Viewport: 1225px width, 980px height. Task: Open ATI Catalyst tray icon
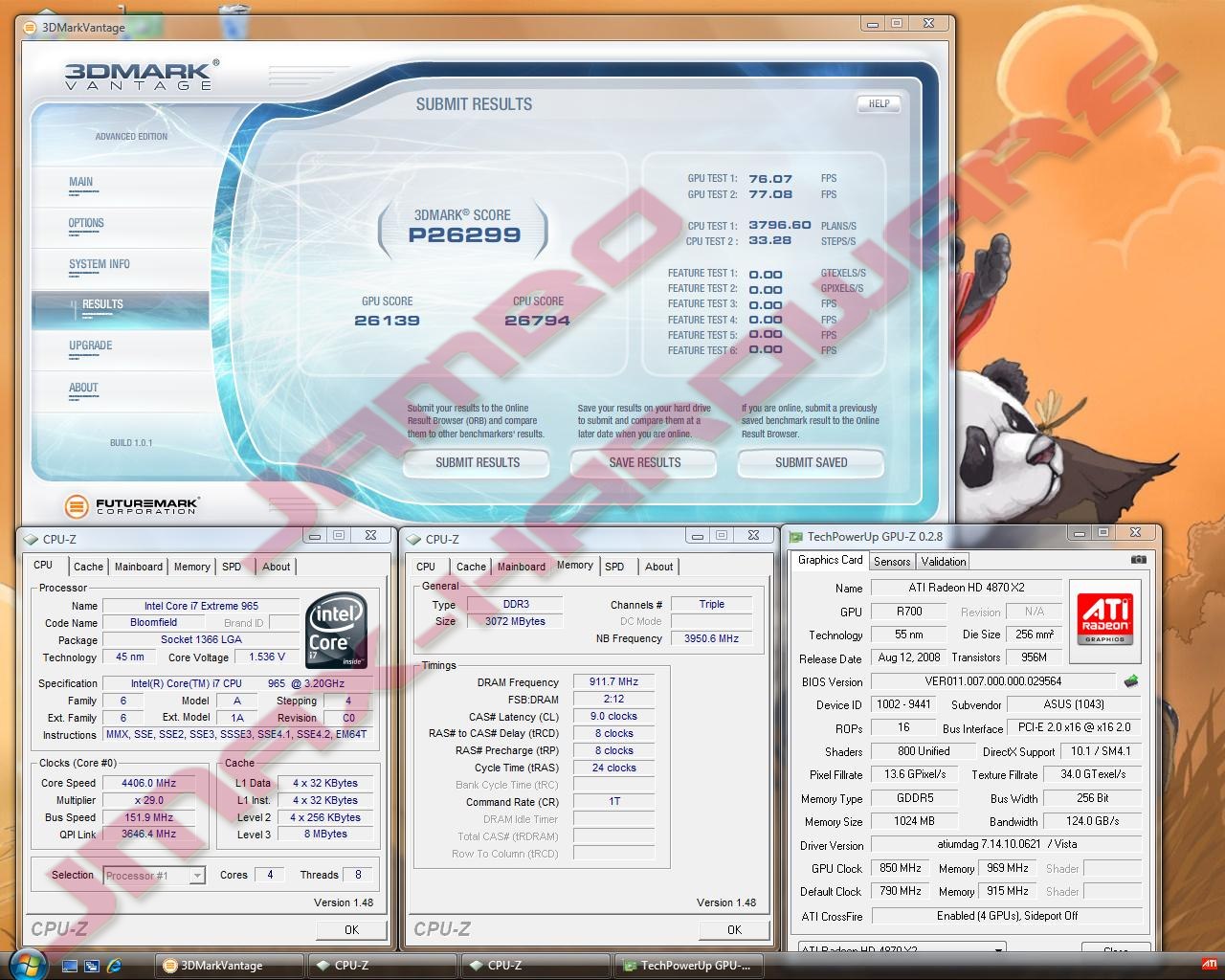pos(1209,964)
